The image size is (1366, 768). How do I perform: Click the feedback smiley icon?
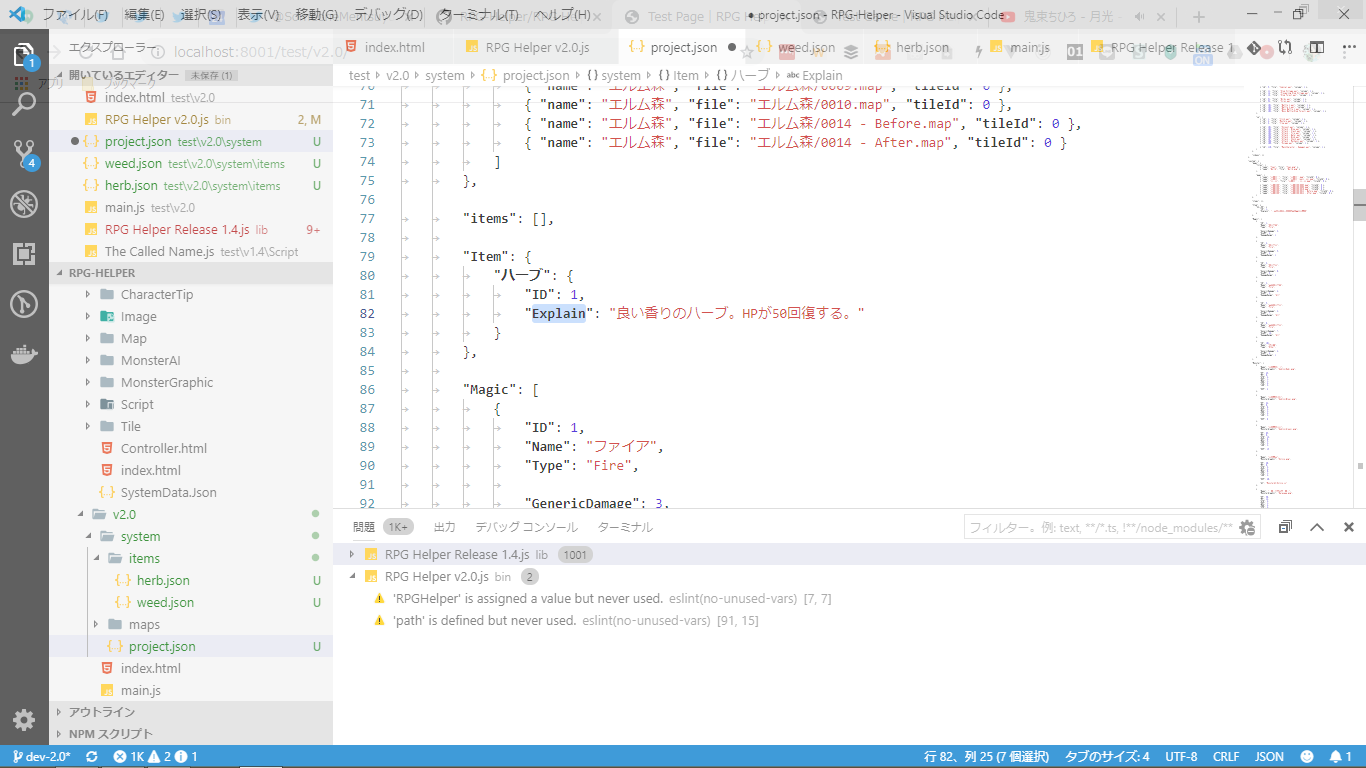[x=1306, y=757]
